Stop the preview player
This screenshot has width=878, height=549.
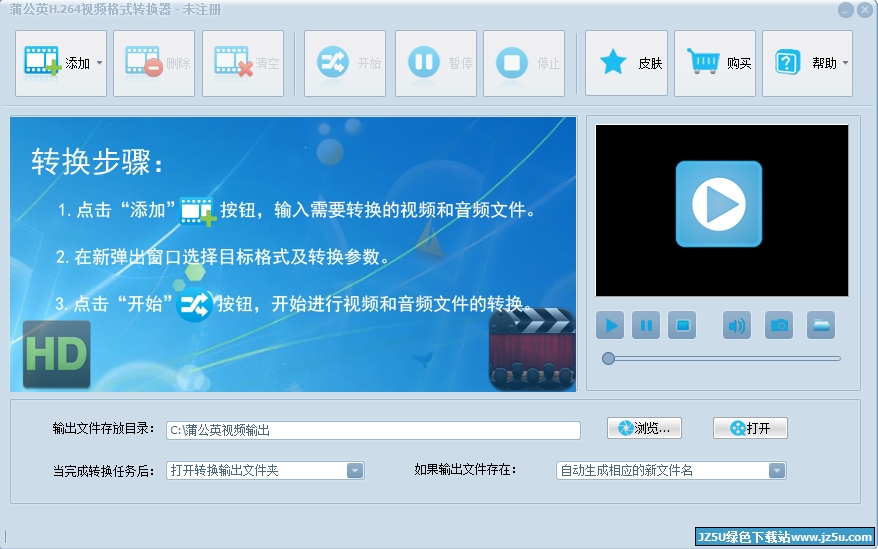click(682, 325)
